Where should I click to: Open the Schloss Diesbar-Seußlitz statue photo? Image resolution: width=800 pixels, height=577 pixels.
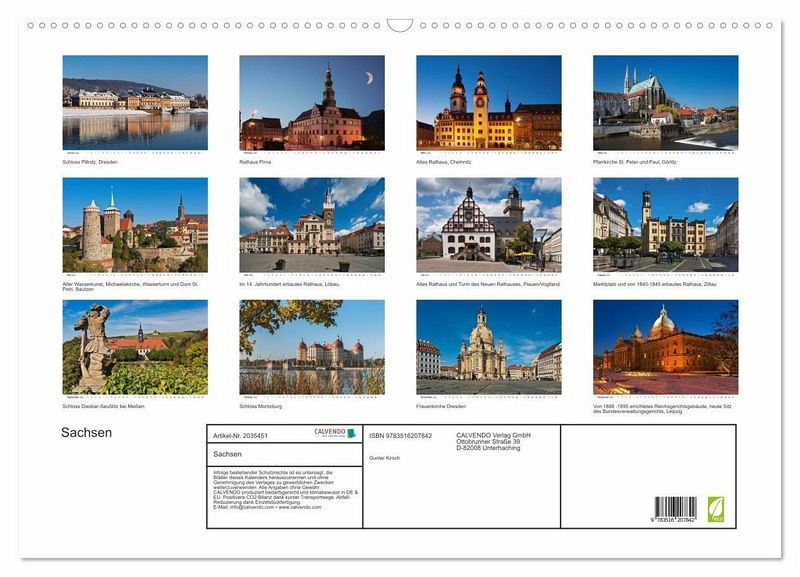click(135, 347)
